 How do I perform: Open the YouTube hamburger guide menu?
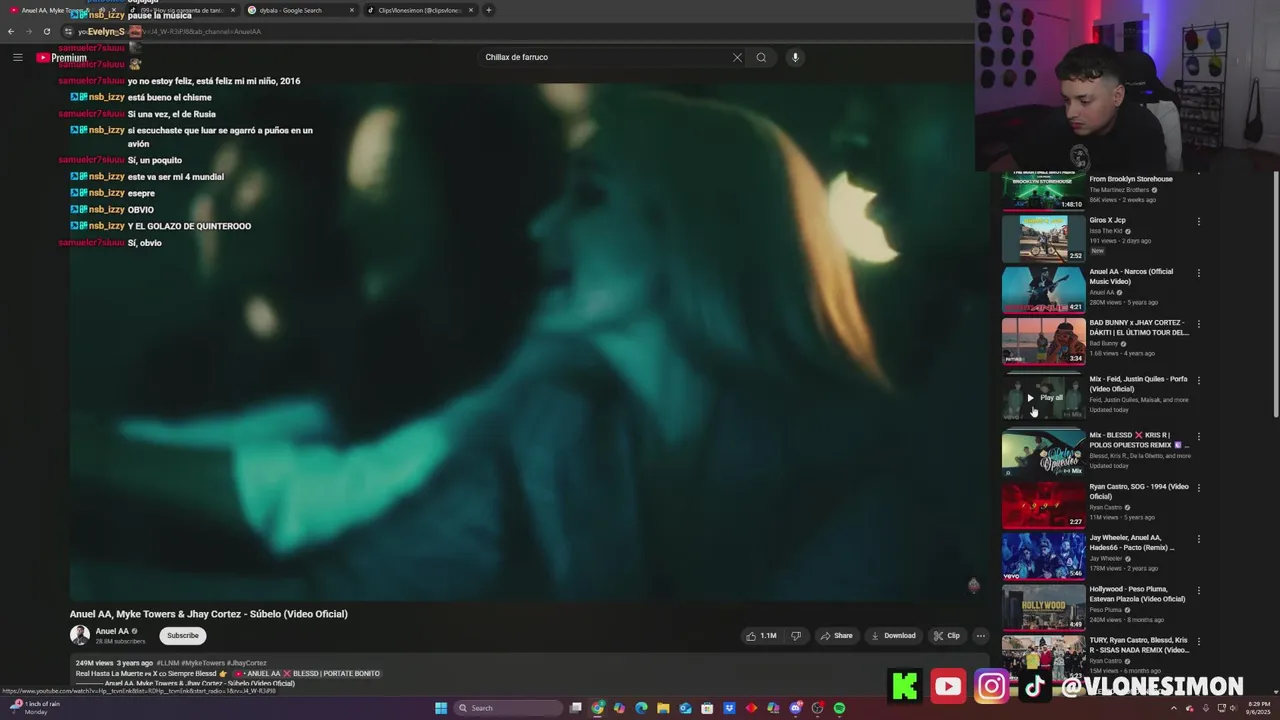pos(17,57)
